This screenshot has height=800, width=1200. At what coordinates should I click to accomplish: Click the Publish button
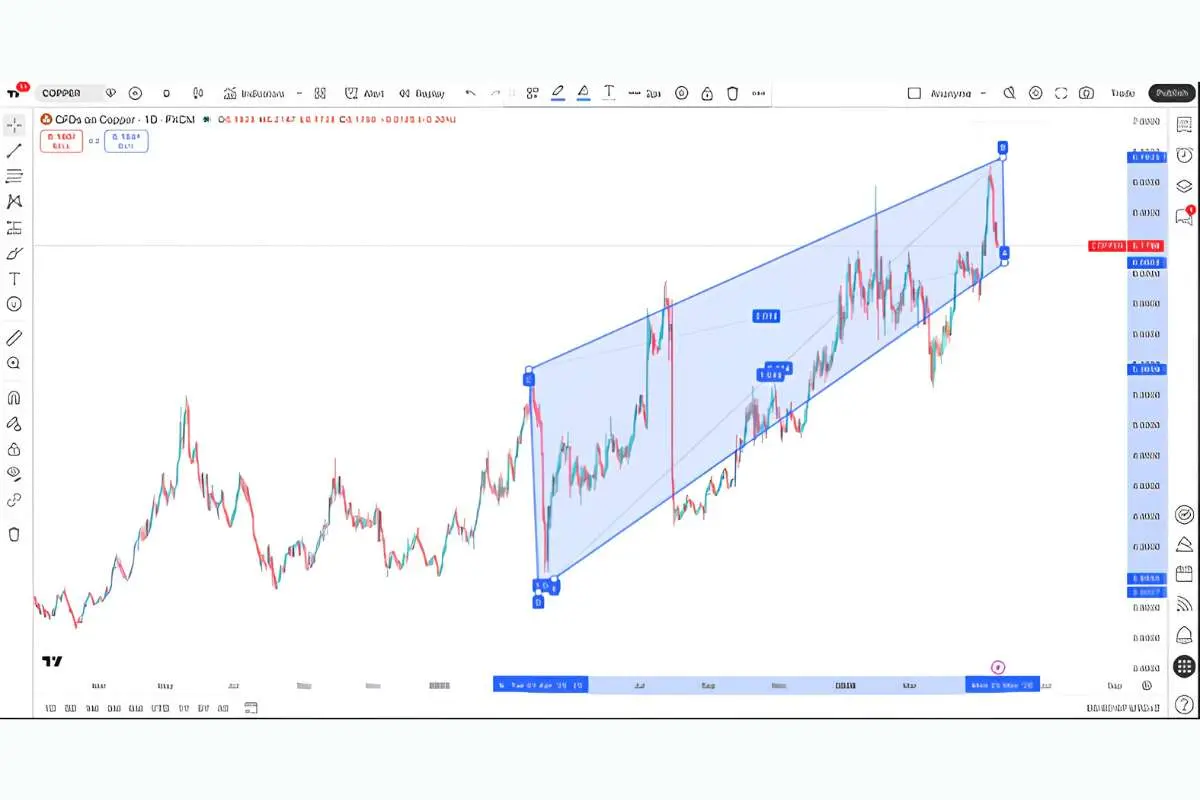[1171, 93]
